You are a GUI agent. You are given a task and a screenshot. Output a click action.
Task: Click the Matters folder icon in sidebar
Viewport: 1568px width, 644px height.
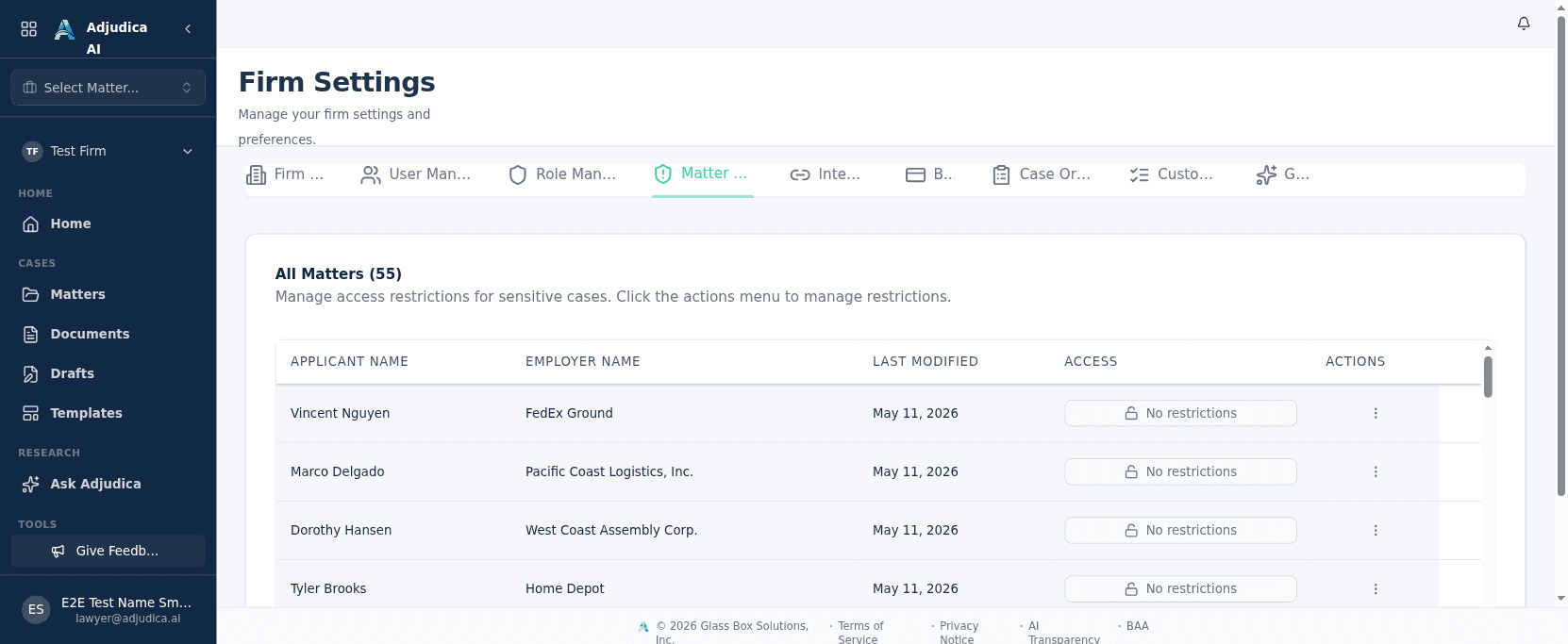pyautogui.click(x=31, y=294)
